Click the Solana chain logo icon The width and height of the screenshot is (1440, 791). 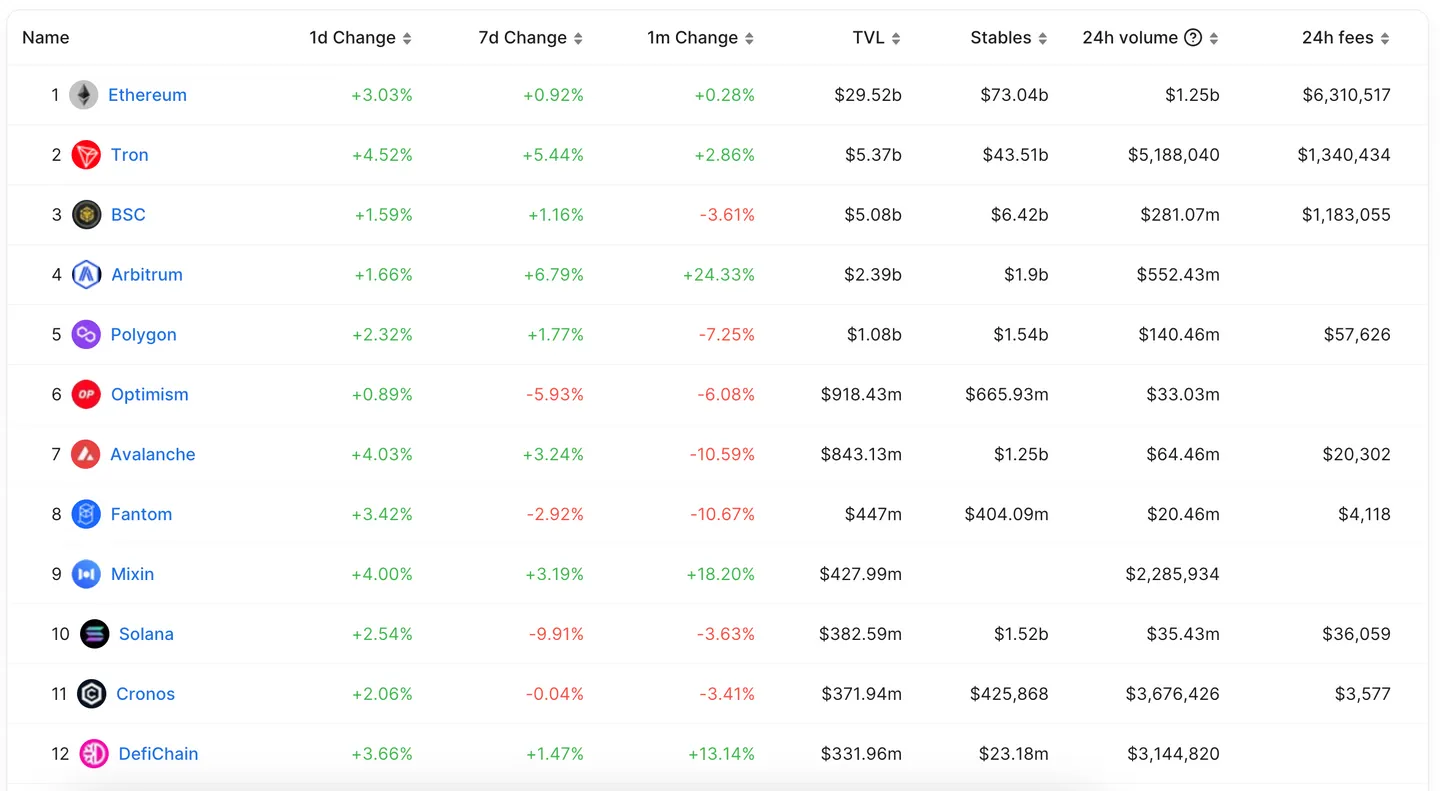coord(95,634)
